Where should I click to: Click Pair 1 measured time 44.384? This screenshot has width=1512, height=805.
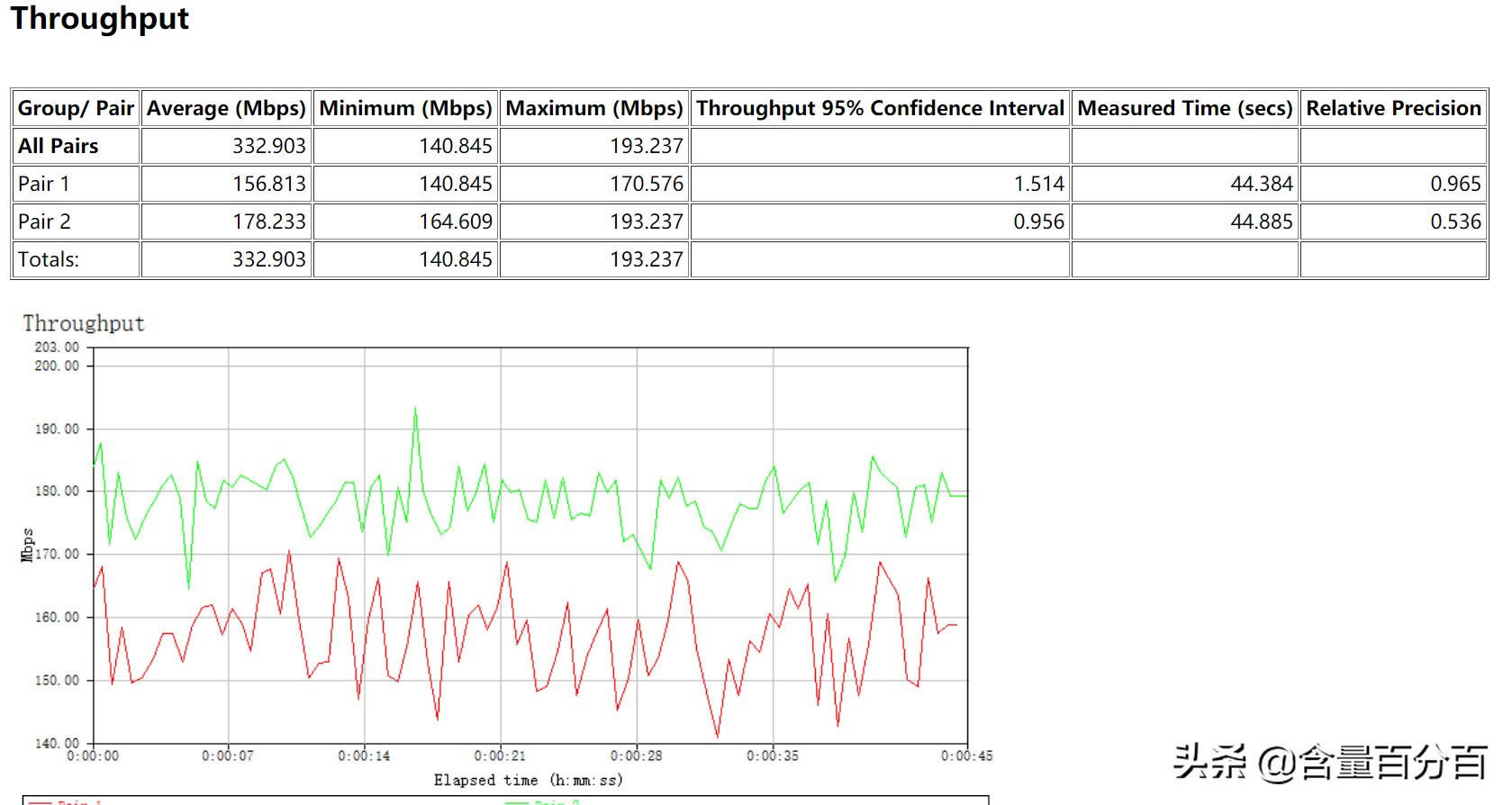(1262, 184)
